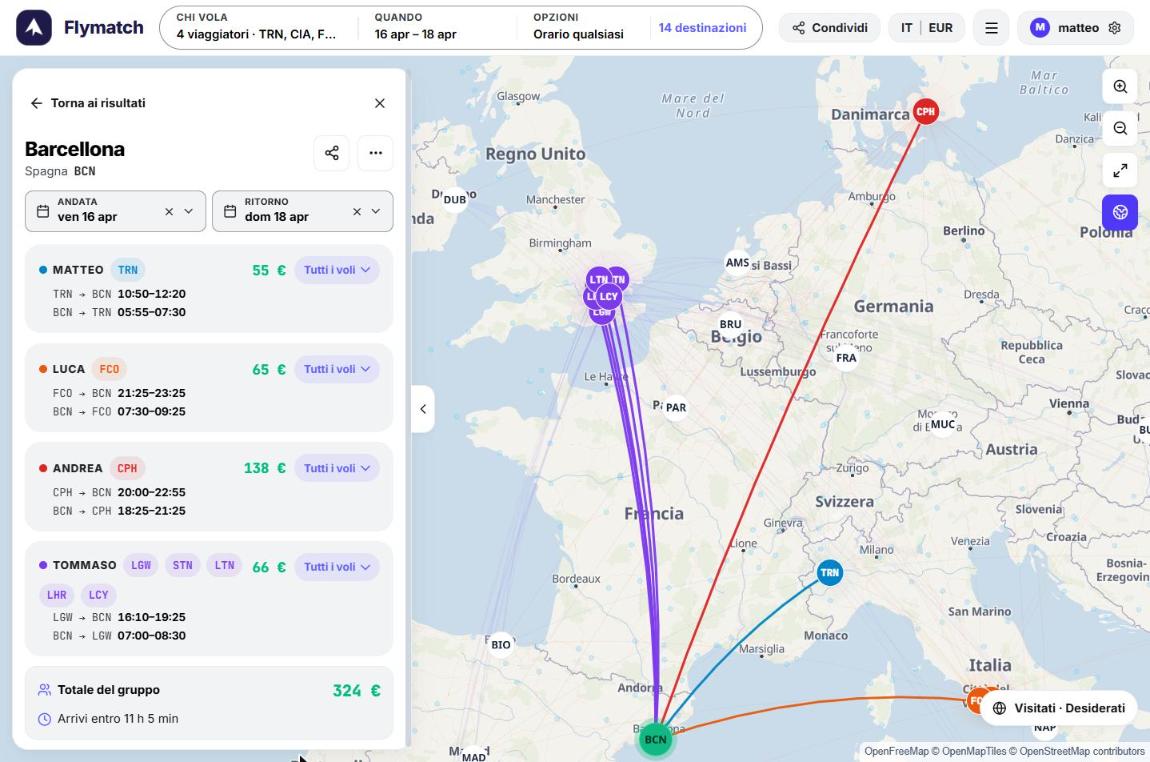This screenshot has width=1150, height=762.
Task: Click Andrea's BCN → CPH 18:25–21:25 flight
Action: [x=119, y=510]
